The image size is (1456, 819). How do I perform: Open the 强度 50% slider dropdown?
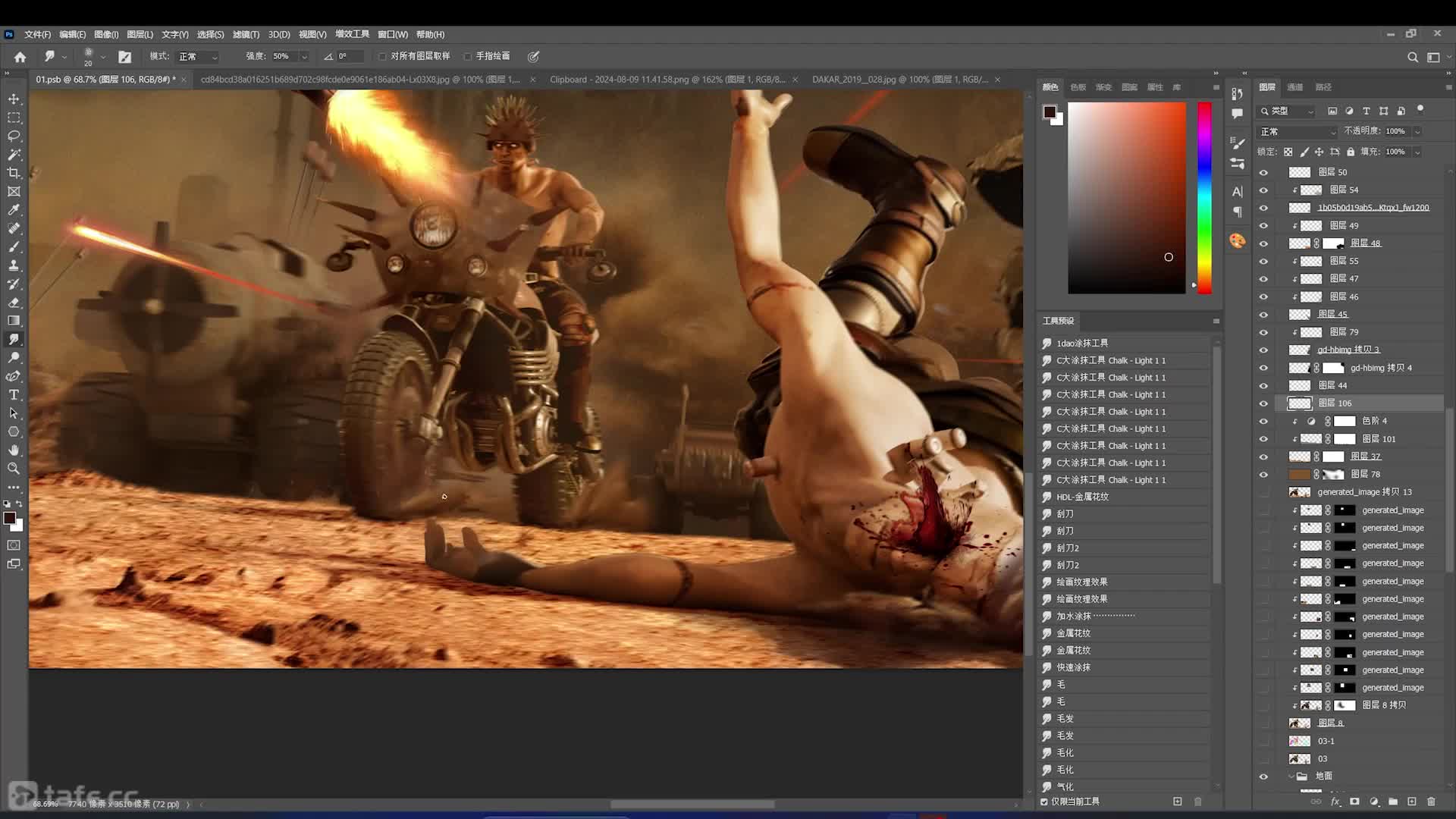tap(304, 57)
